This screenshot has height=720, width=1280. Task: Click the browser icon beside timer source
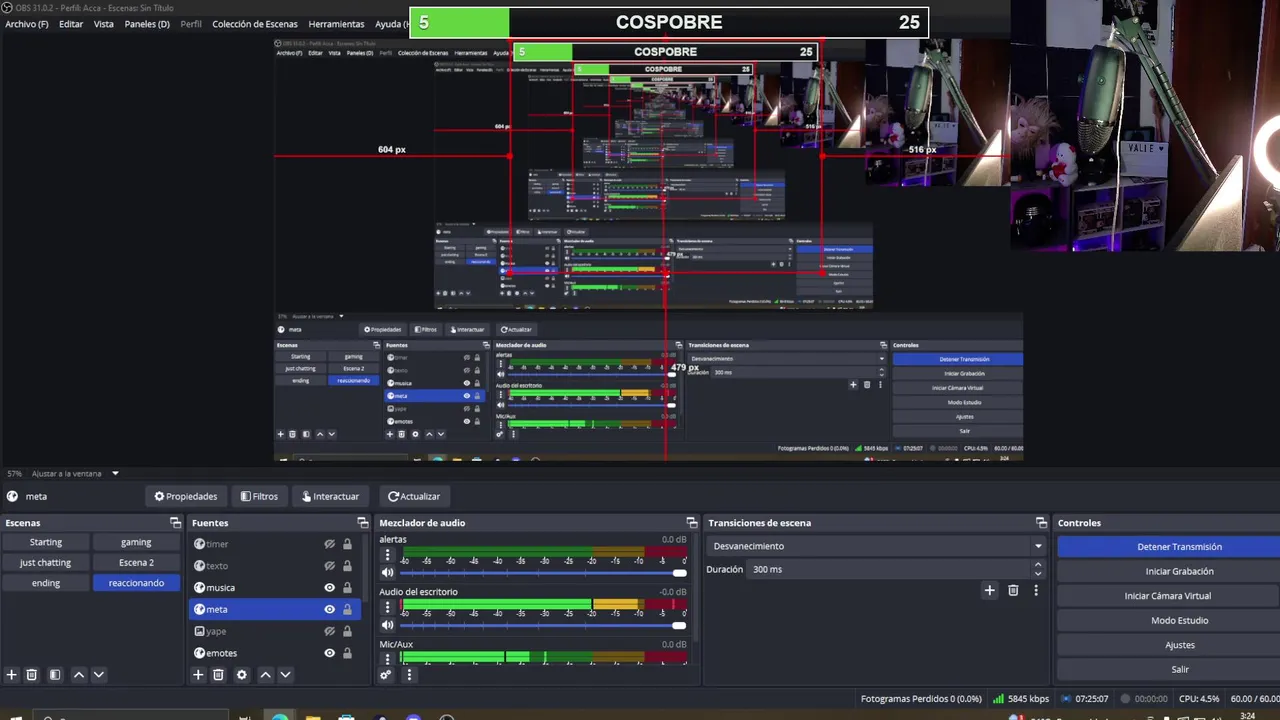pyautogui.click(x=199, y=544)
